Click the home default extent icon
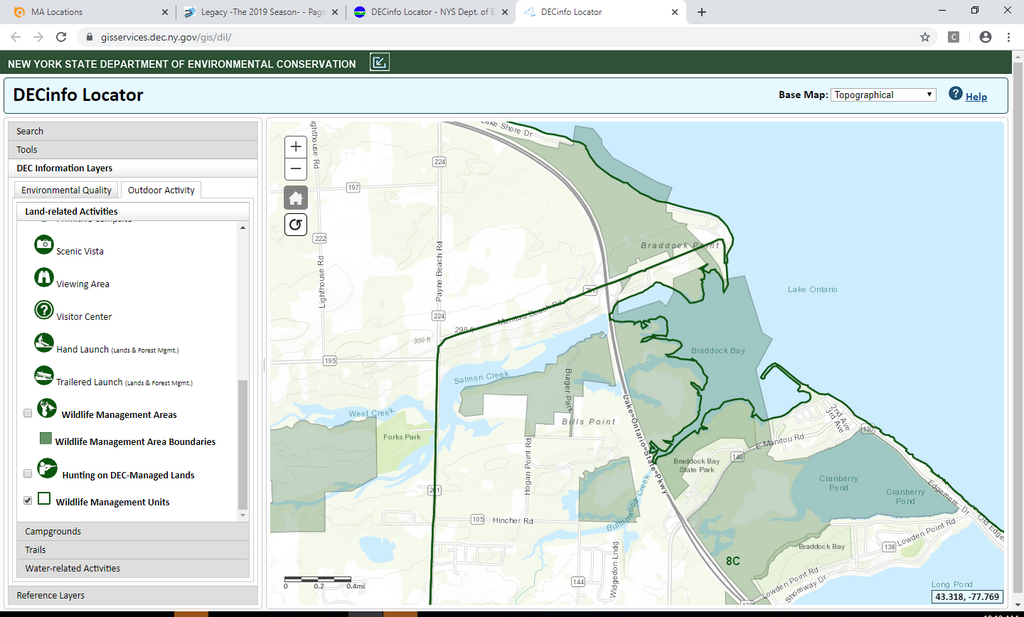 [x=295, y=197]
